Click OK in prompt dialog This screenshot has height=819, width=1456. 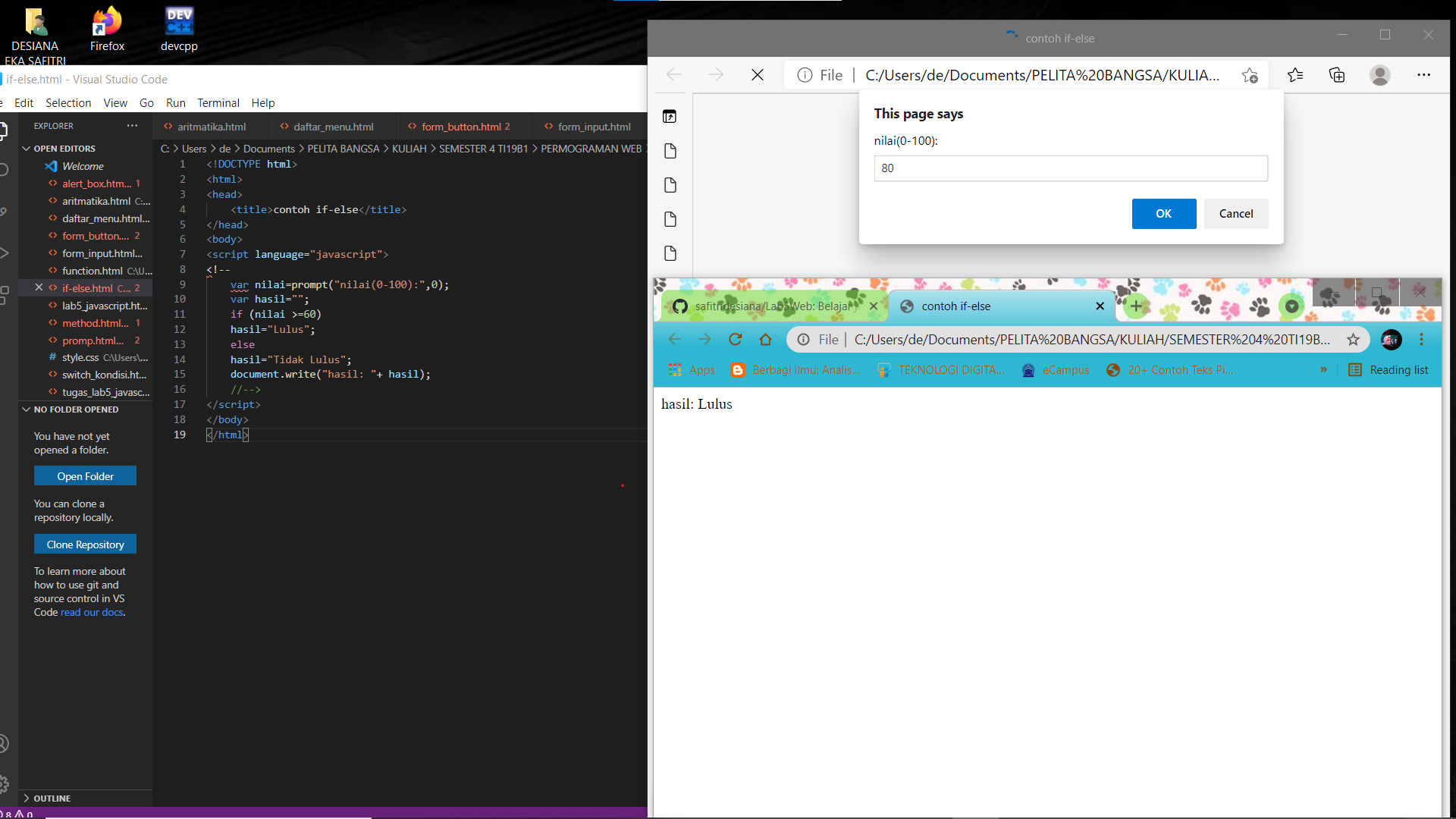click(x=1163, y=214)
